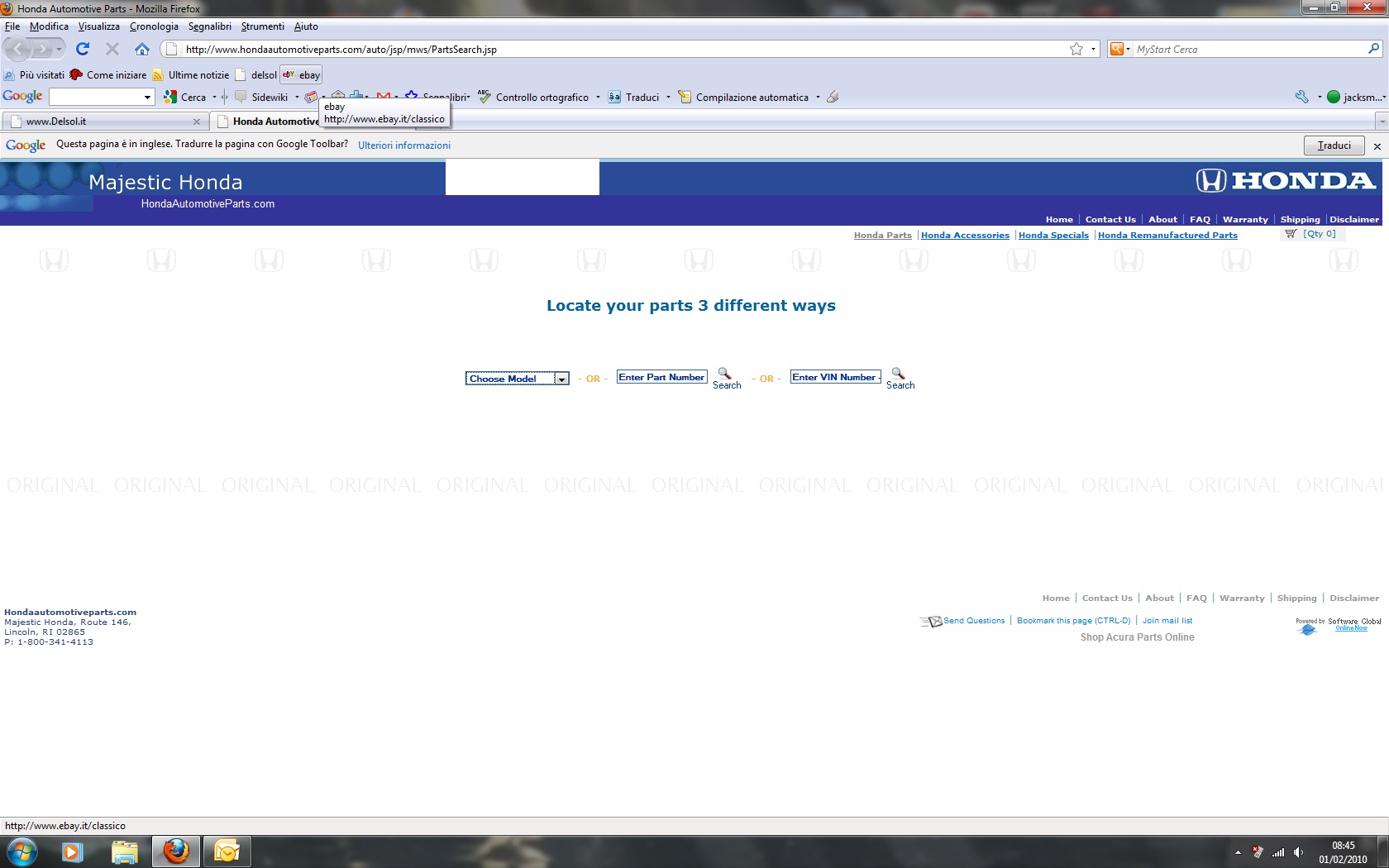Screen dimensions: 1389x868
Task: Click Contact Us in top navigation
Action: (x=1110, y=219)
